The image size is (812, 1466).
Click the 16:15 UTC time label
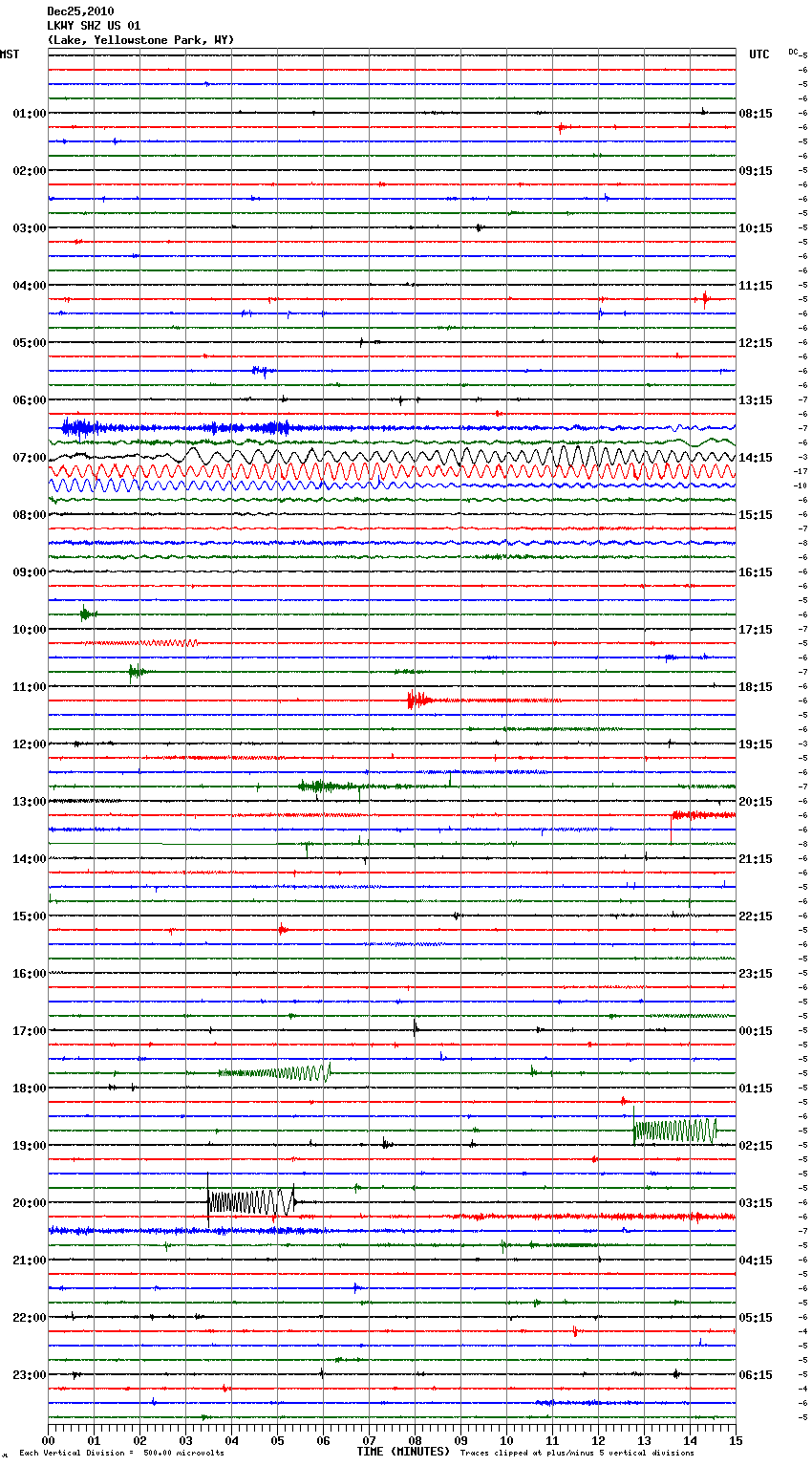click(756, 572)
